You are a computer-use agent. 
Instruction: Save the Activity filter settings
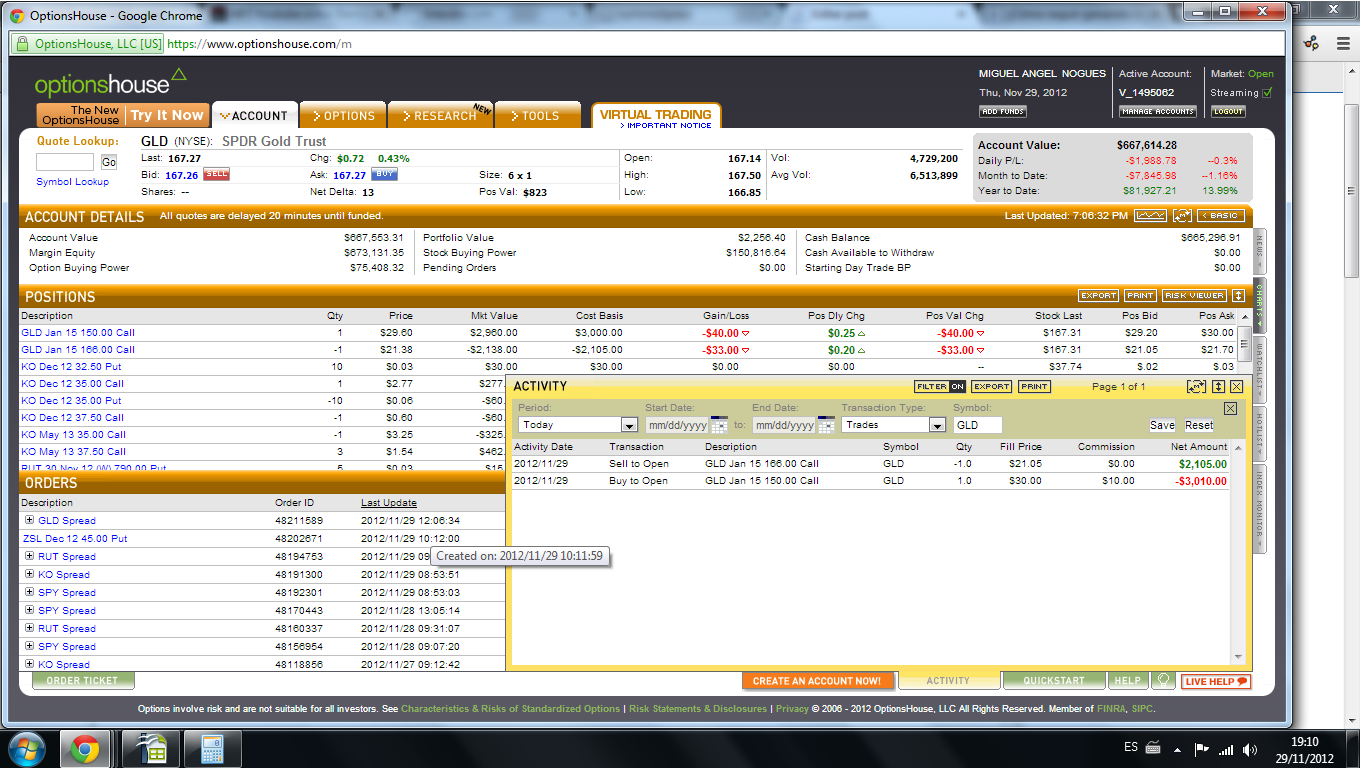click(1162, 425)
